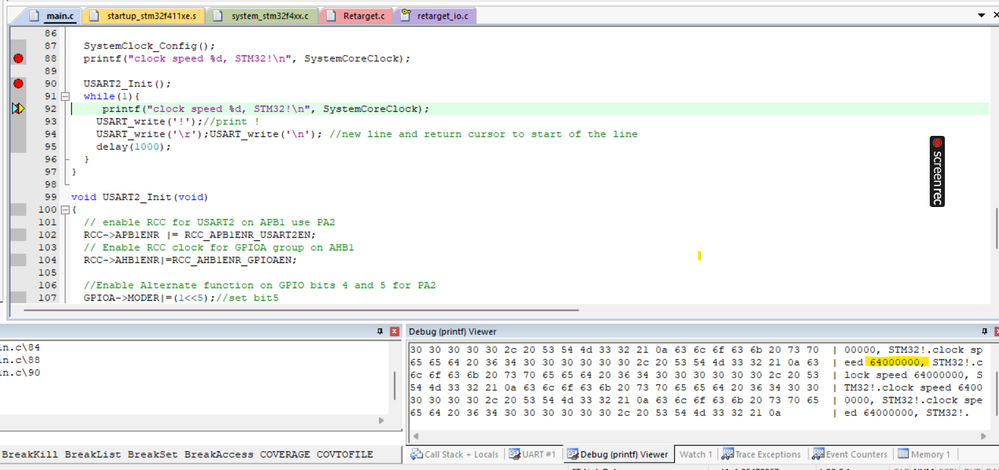
Task: Collapse the while loop fold at line 91
Action: click(x=64, y=96)
